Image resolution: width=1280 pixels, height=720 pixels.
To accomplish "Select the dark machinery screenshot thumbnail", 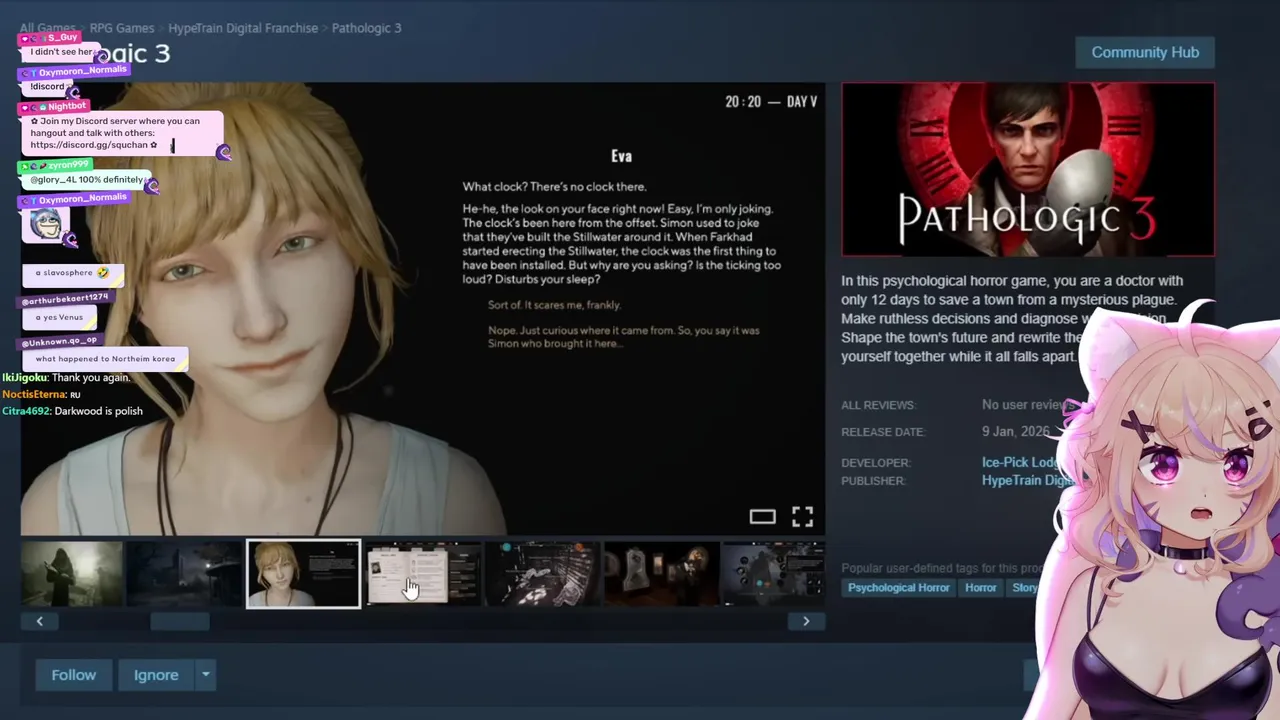I will tap(542, 574).
